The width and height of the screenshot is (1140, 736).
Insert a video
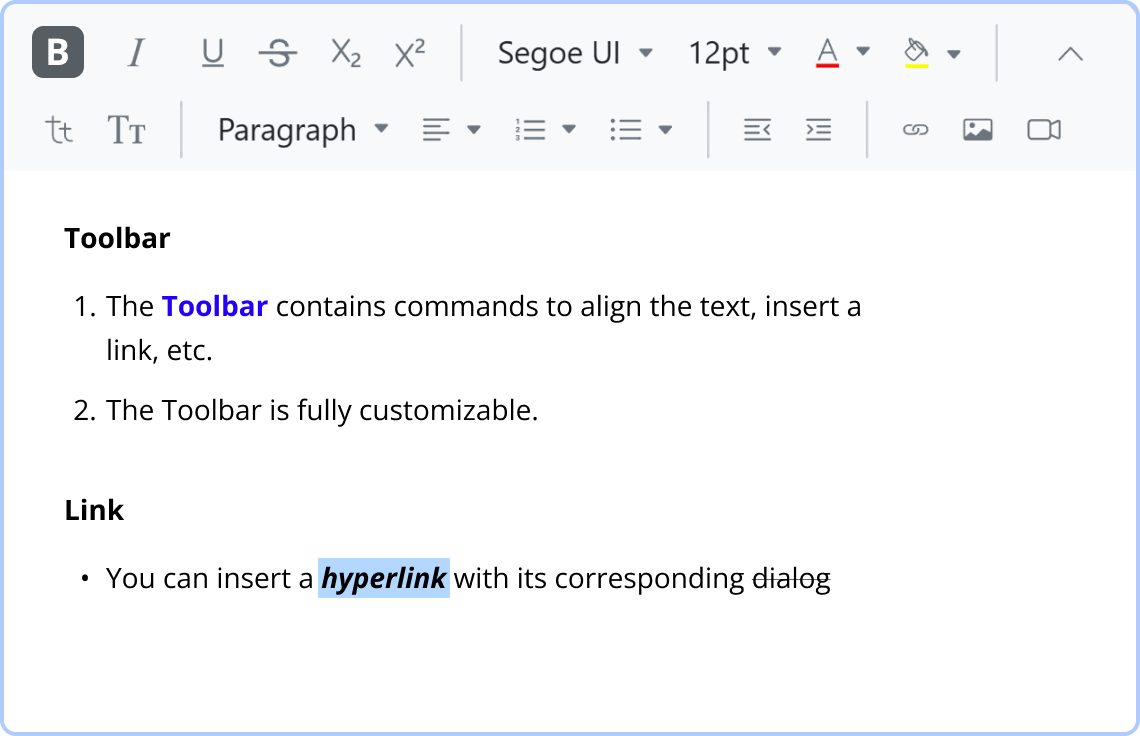(1043, 129)
